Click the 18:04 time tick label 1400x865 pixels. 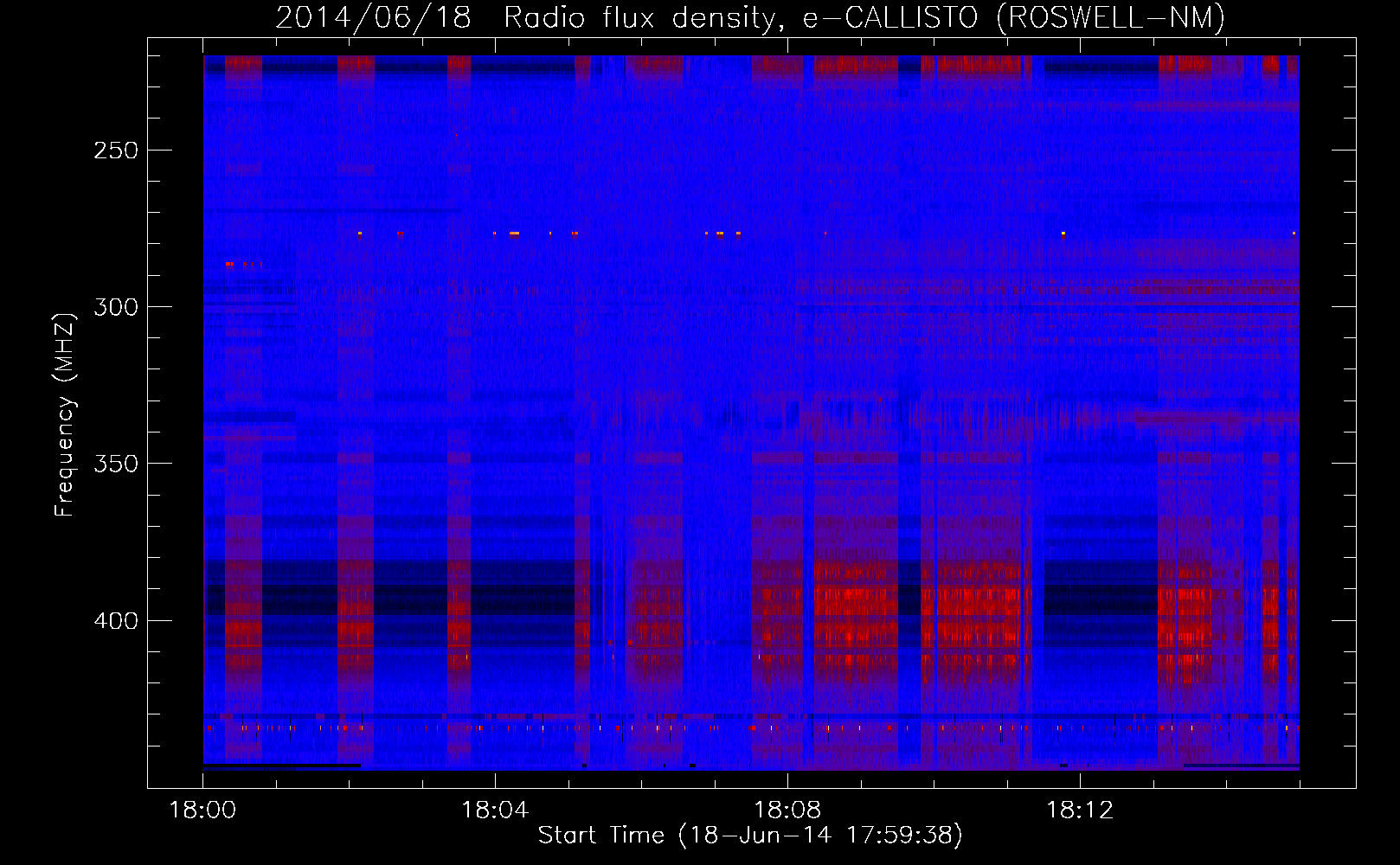tap(495, 811)
